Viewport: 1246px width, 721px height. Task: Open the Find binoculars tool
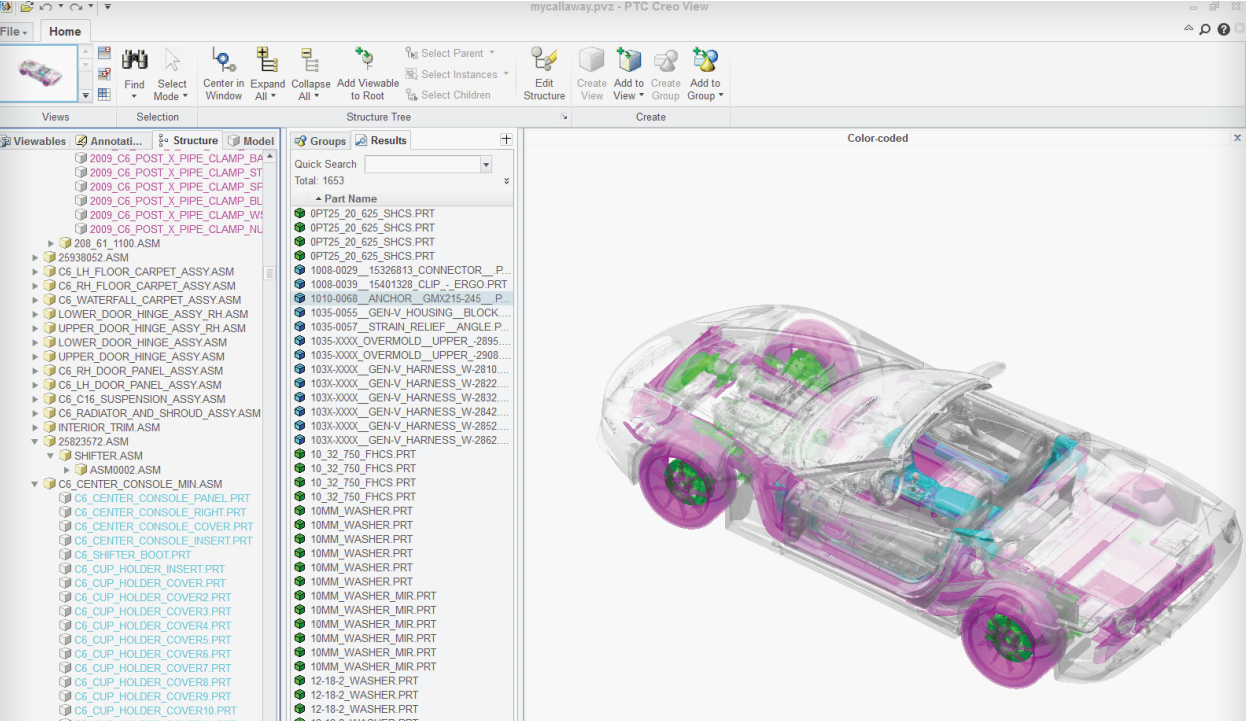tap(134, 72)
